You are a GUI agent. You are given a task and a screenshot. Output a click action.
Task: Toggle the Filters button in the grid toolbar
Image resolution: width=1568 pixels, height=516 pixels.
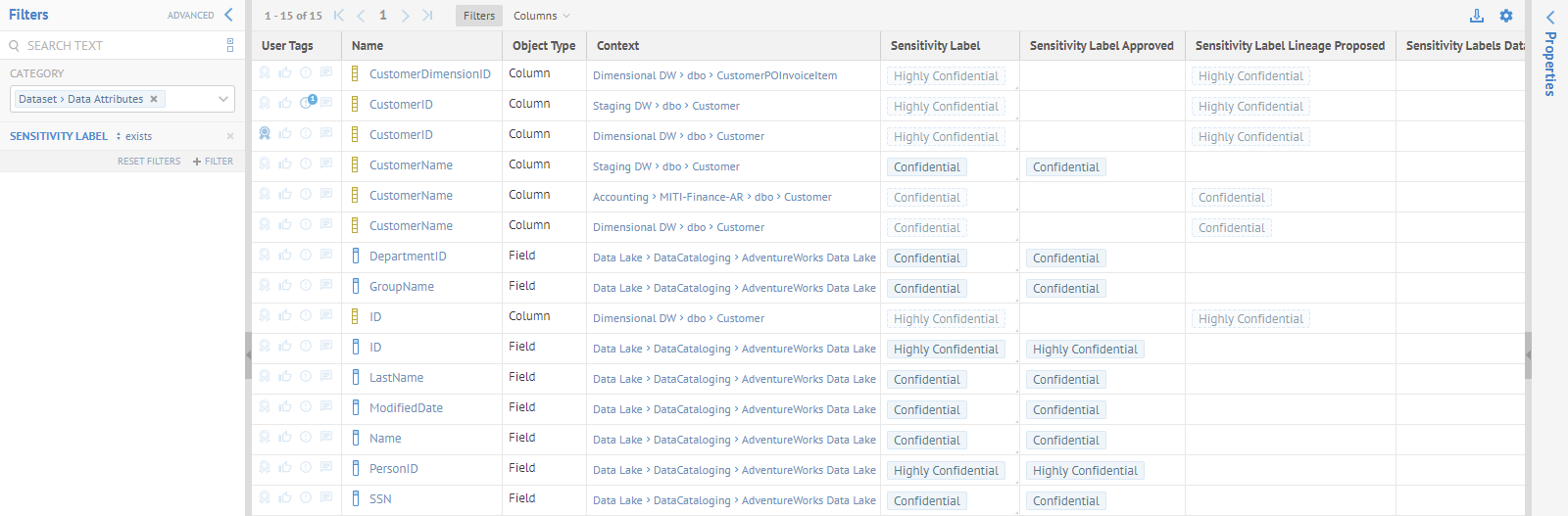[x=479, y=16]
